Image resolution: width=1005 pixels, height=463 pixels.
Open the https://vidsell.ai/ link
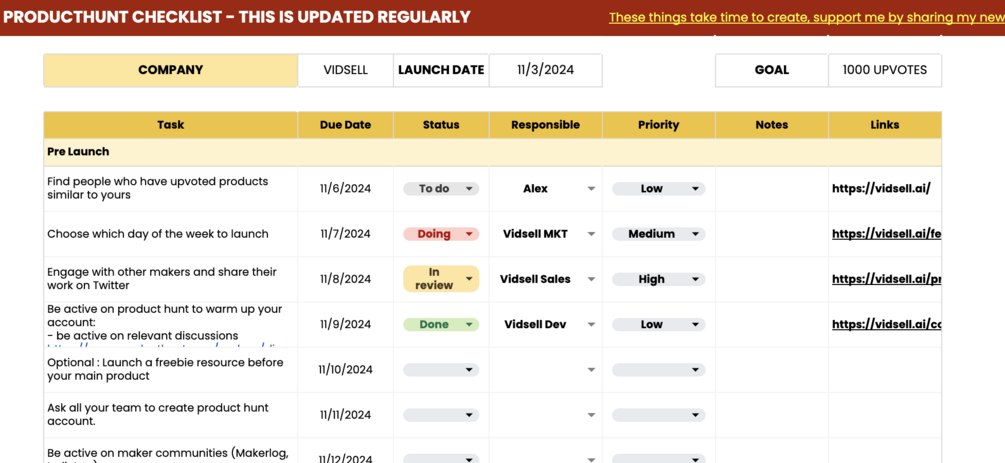point(881,189)
